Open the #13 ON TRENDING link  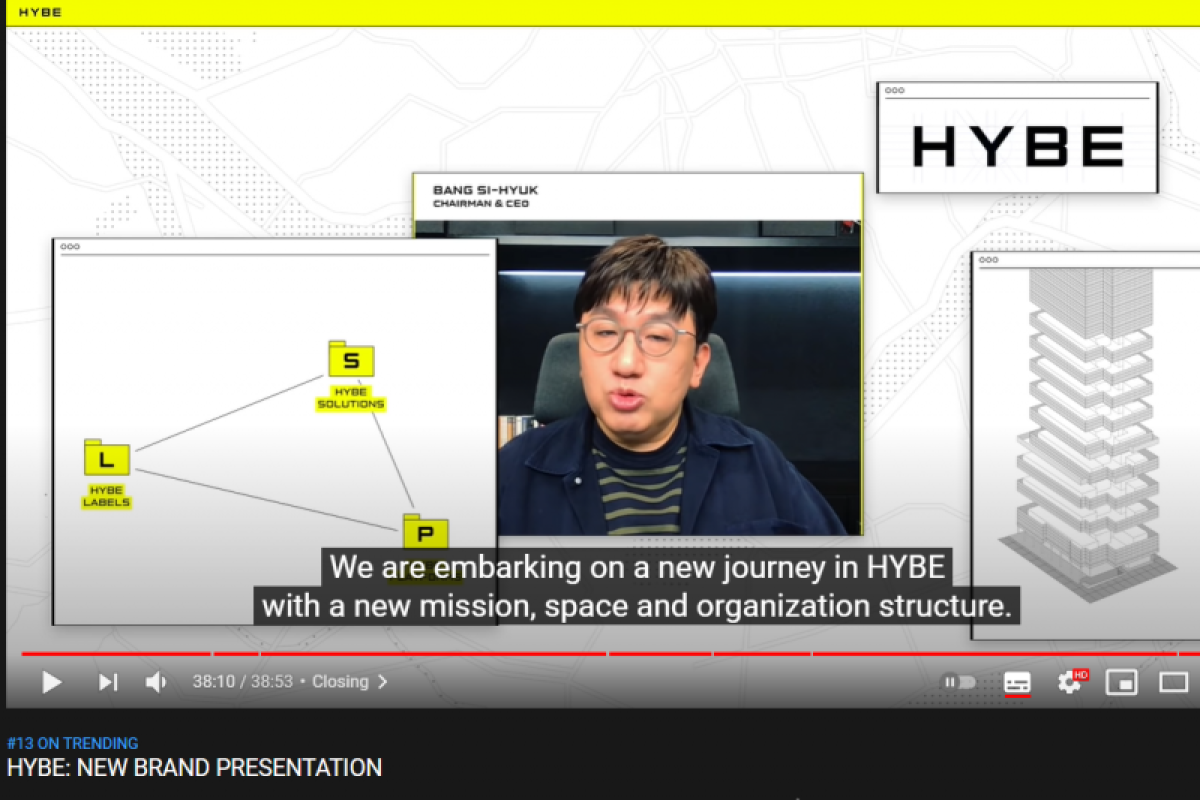pos(72,743)
